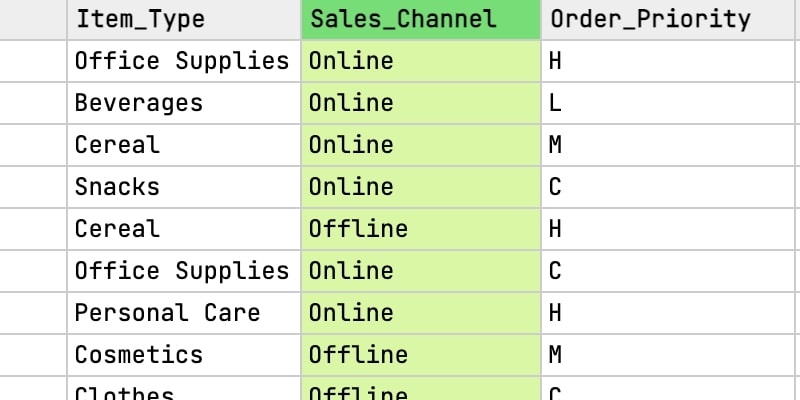
Task: Select the Clothes cell in bottom row
Action: tap(184, 388)
